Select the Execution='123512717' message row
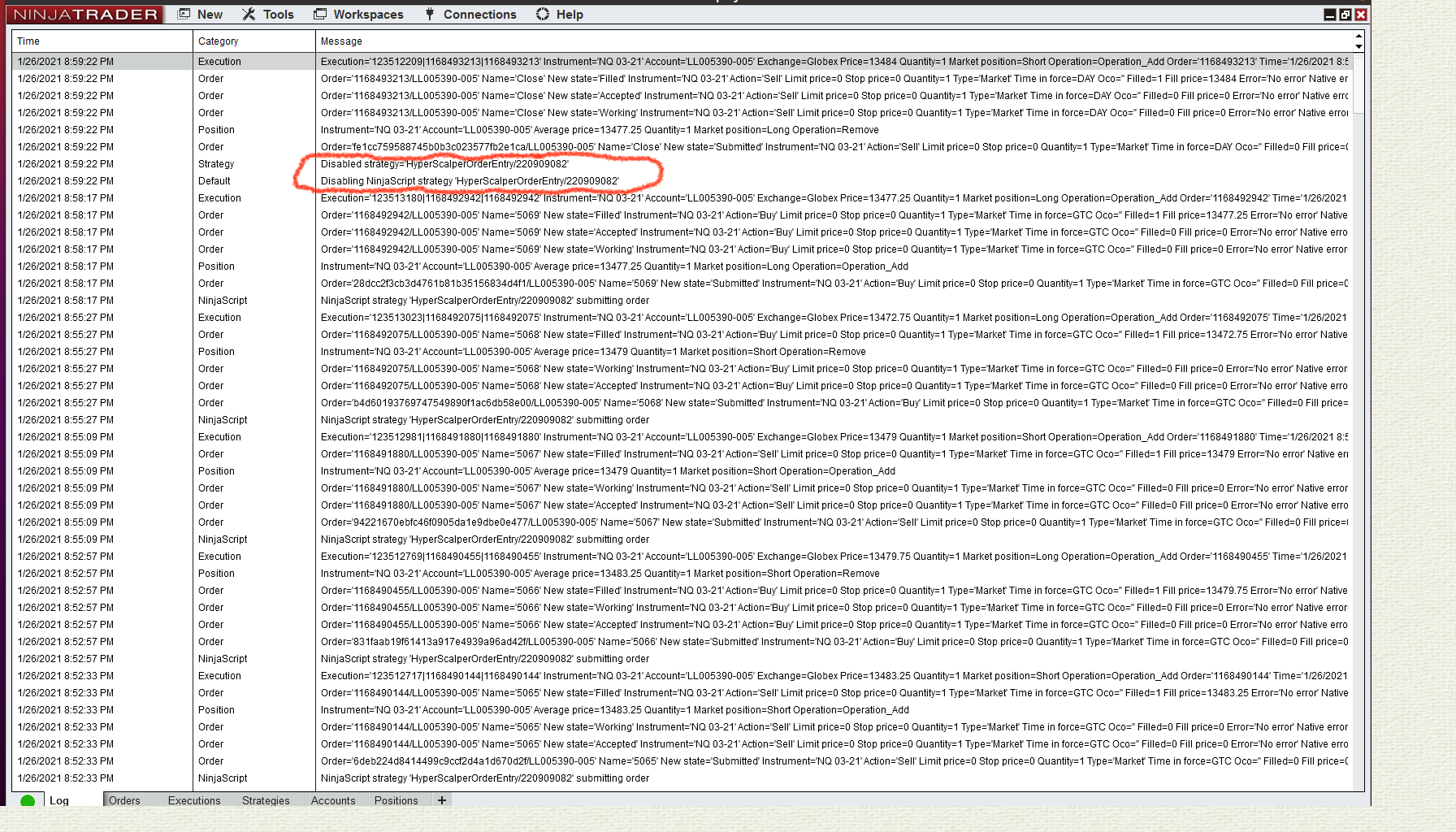 [834, 676]
